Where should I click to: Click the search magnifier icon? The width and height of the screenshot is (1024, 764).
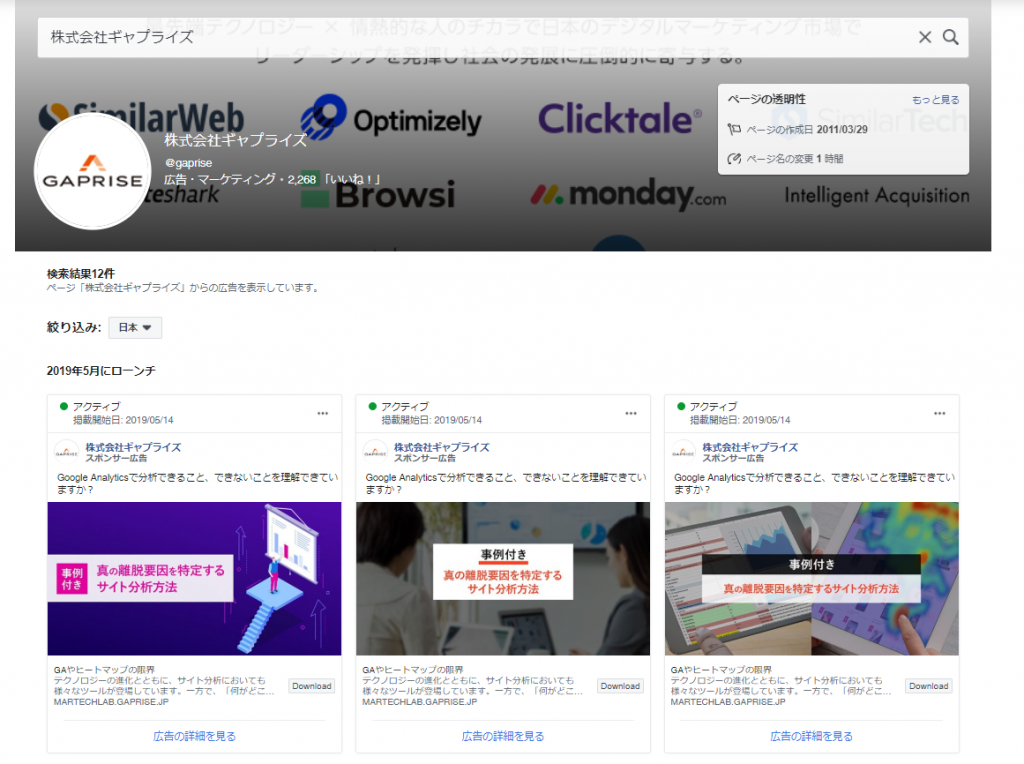(x=950, y=37)
